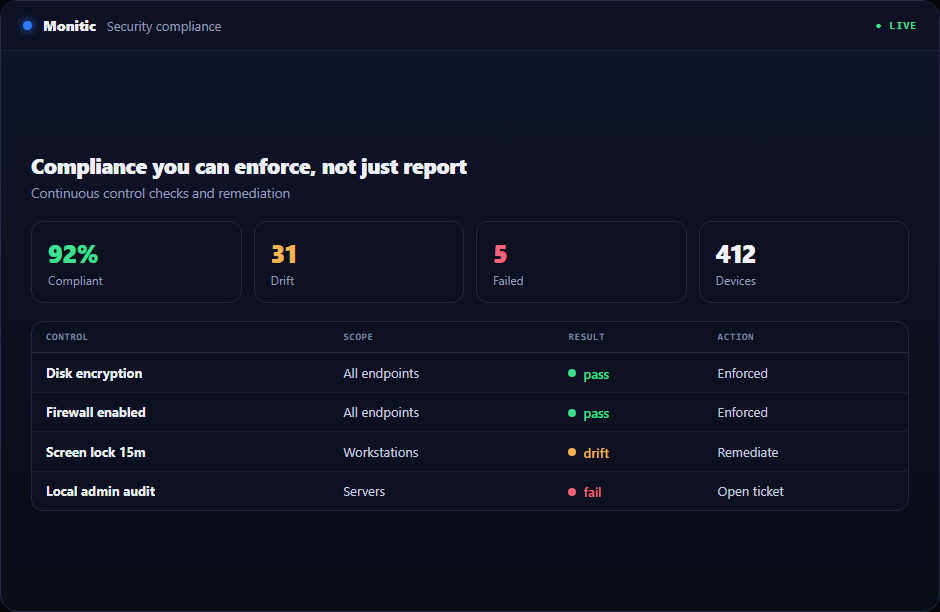Click orange drift status dot
The image size is (940, 612).
(x=572, y=453)
